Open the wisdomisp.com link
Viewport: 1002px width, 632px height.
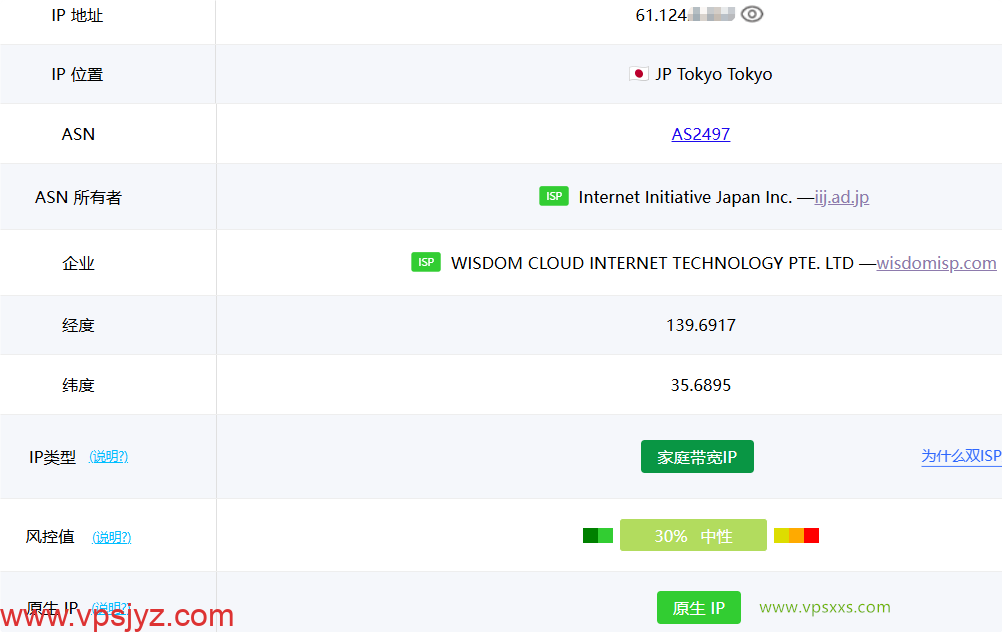pos(936,263)
